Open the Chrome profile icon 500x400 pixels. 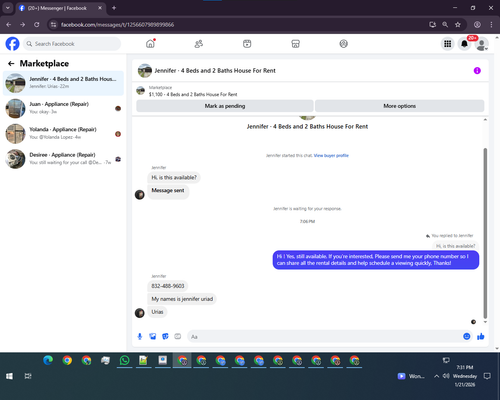click(477, 25)
